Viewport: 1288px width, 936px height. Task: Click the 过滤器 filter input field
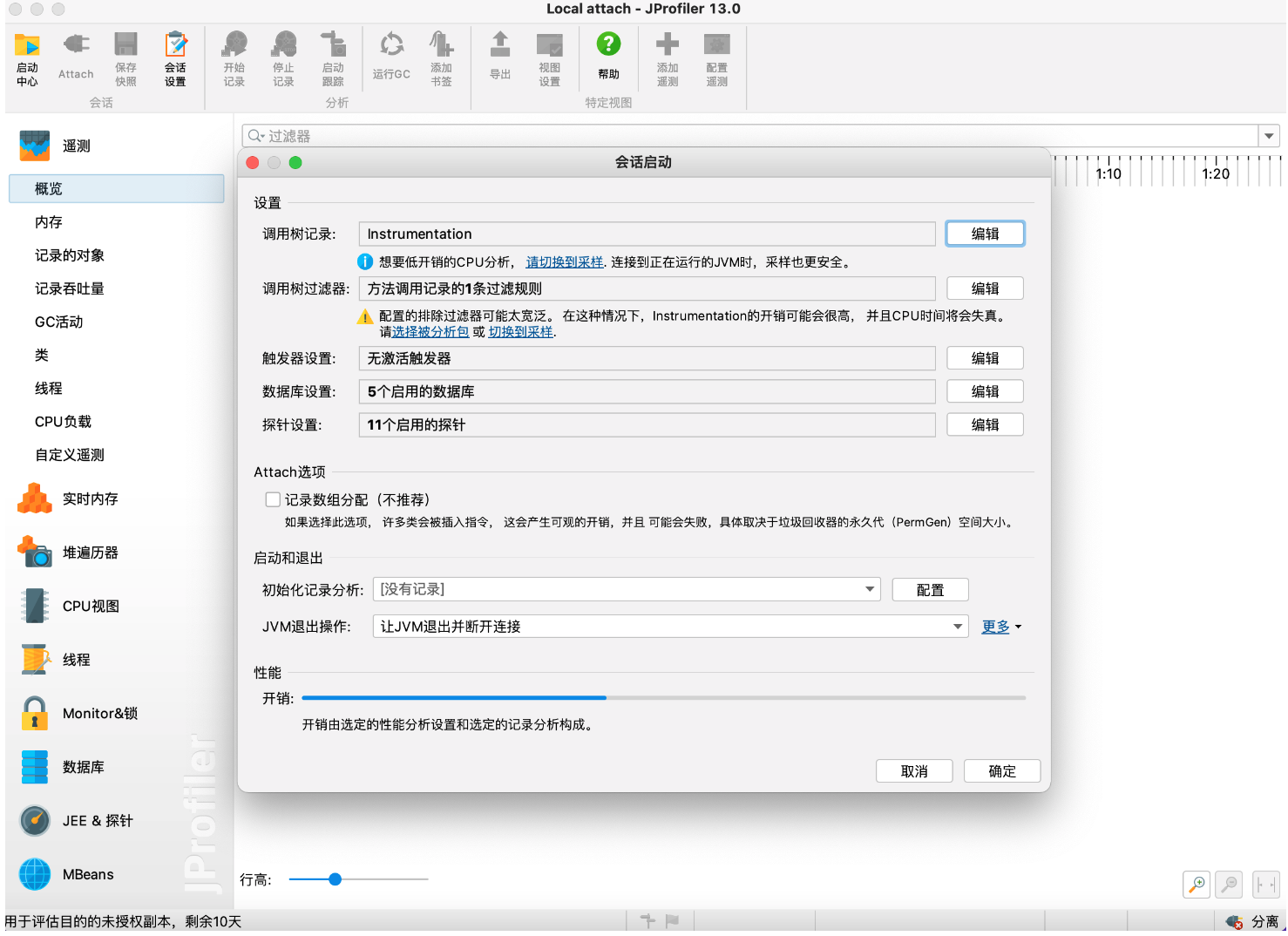tap(749, 136)
